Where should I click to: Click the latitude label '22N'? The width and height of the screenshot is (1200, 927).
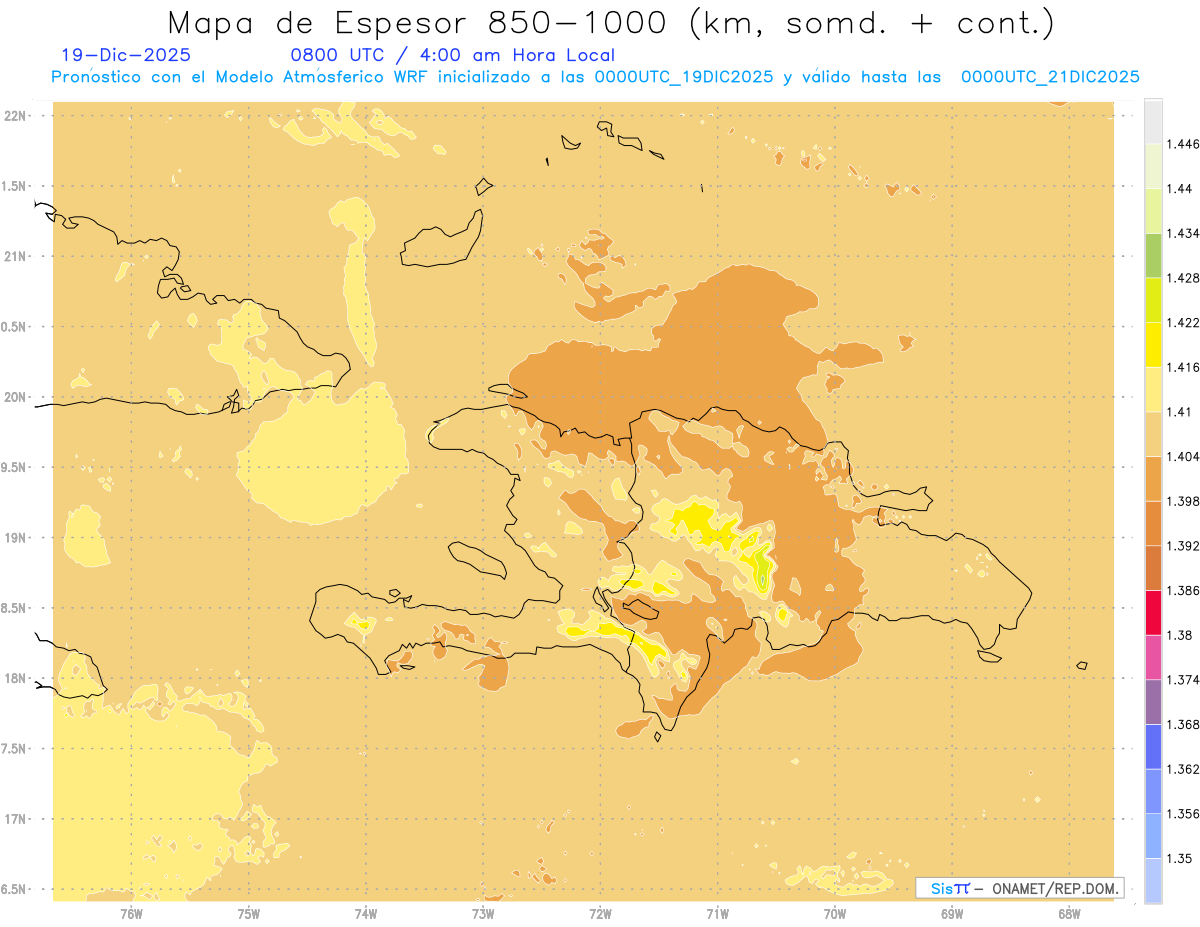pos(15,116)
